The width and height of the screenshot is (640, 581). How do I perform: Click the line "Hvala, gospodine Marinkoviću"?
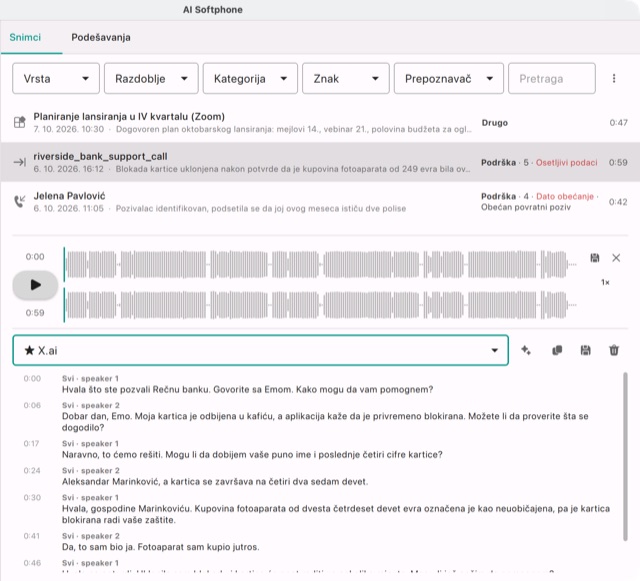[336, 514]
